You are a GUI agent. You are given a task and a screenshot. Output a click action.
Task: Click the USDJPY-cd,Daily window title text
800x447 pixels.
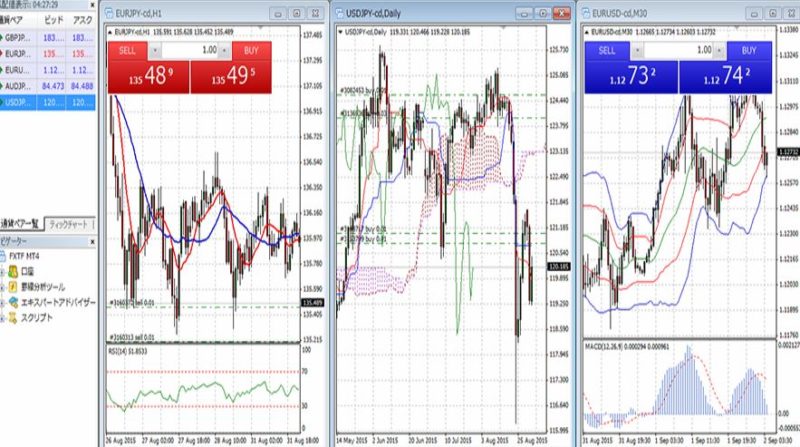pyautogui.click(x=373, y=14)
